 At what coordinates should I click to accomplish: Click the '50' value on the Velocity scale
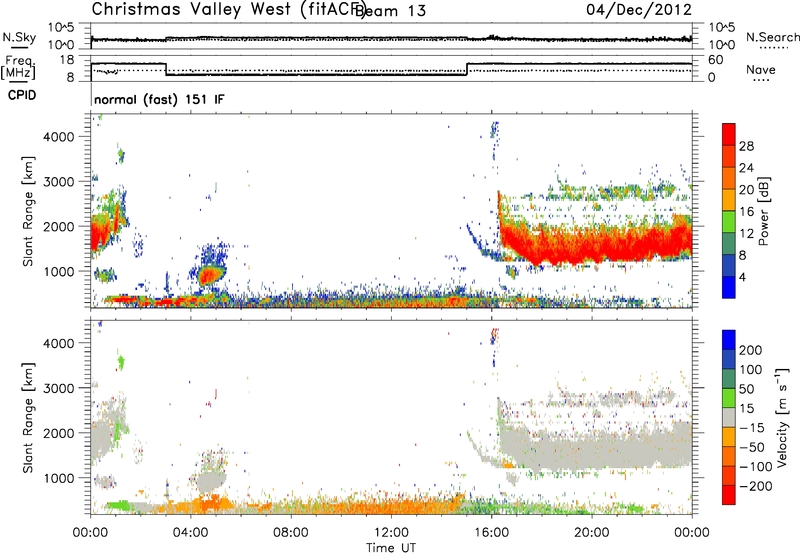[747, 389]
